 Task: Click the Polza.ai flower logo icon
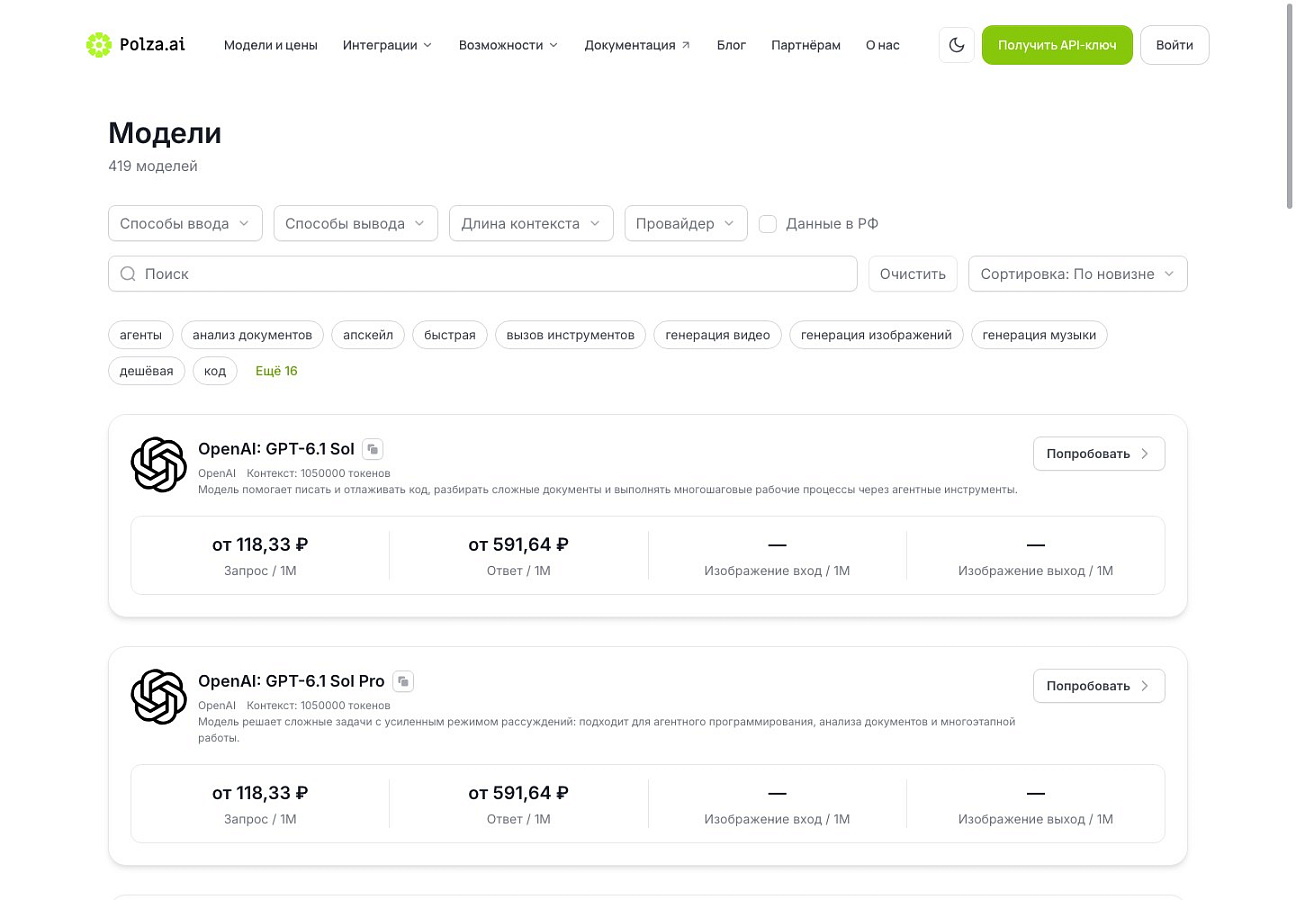pos(99,45)
